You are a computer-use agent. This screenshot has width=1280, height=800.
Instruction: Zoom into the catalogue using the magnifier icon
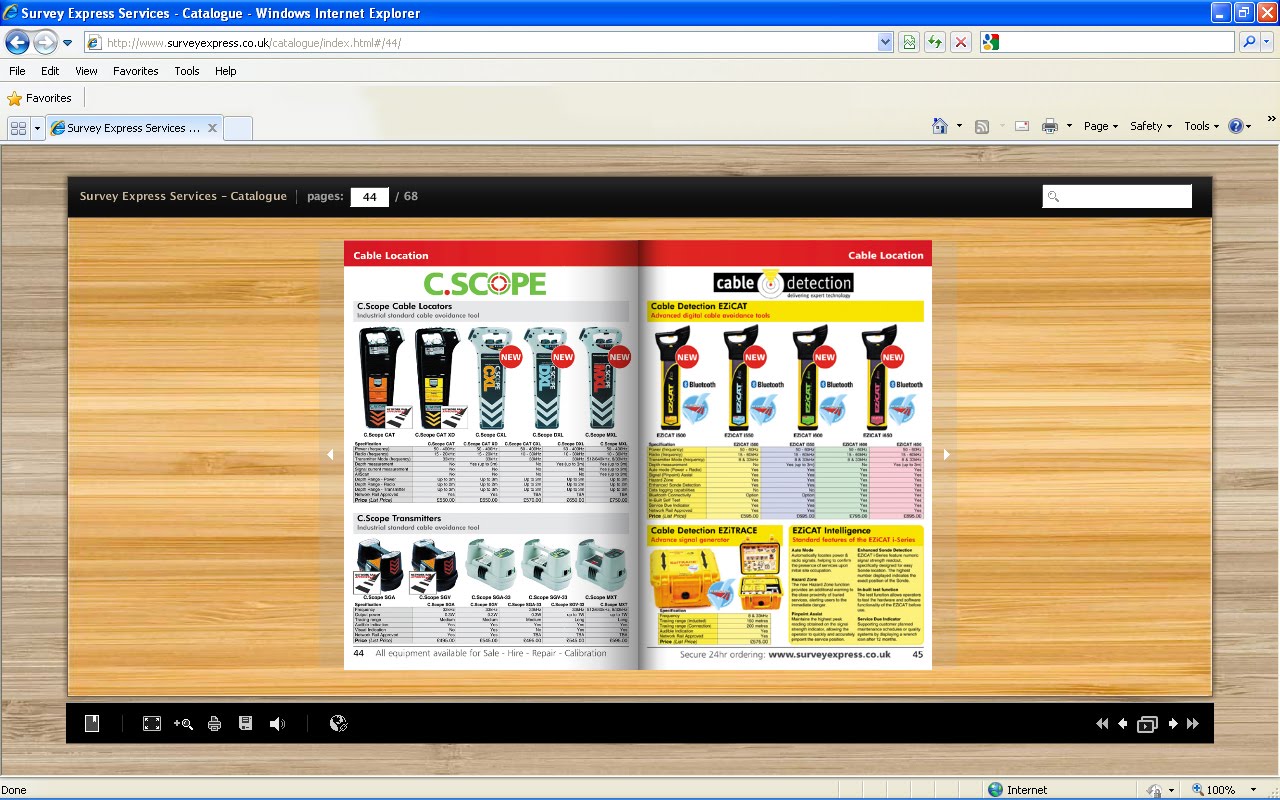(x=183, y=723)
